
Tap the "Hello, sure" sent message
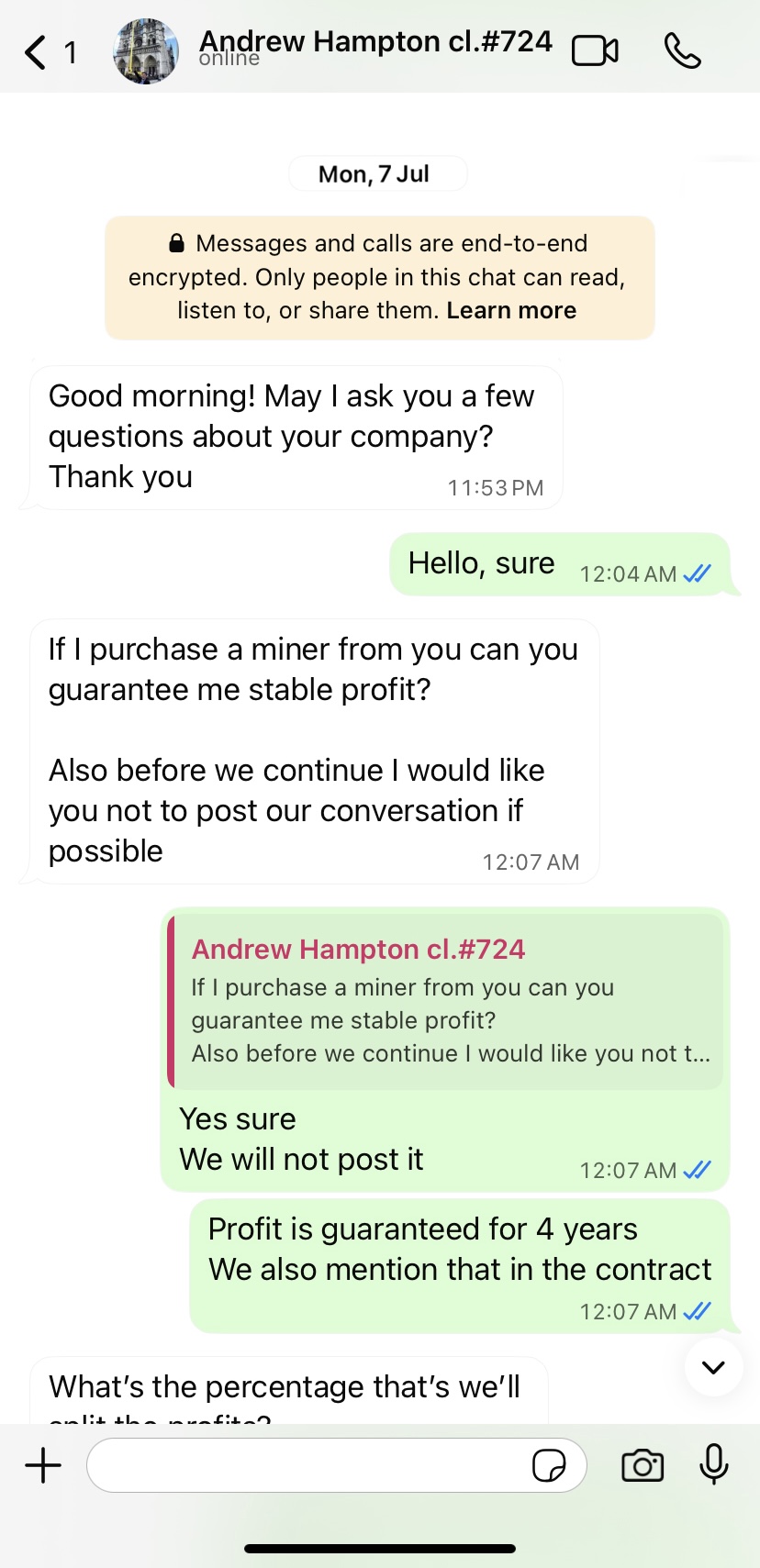[x=481, y=563]
